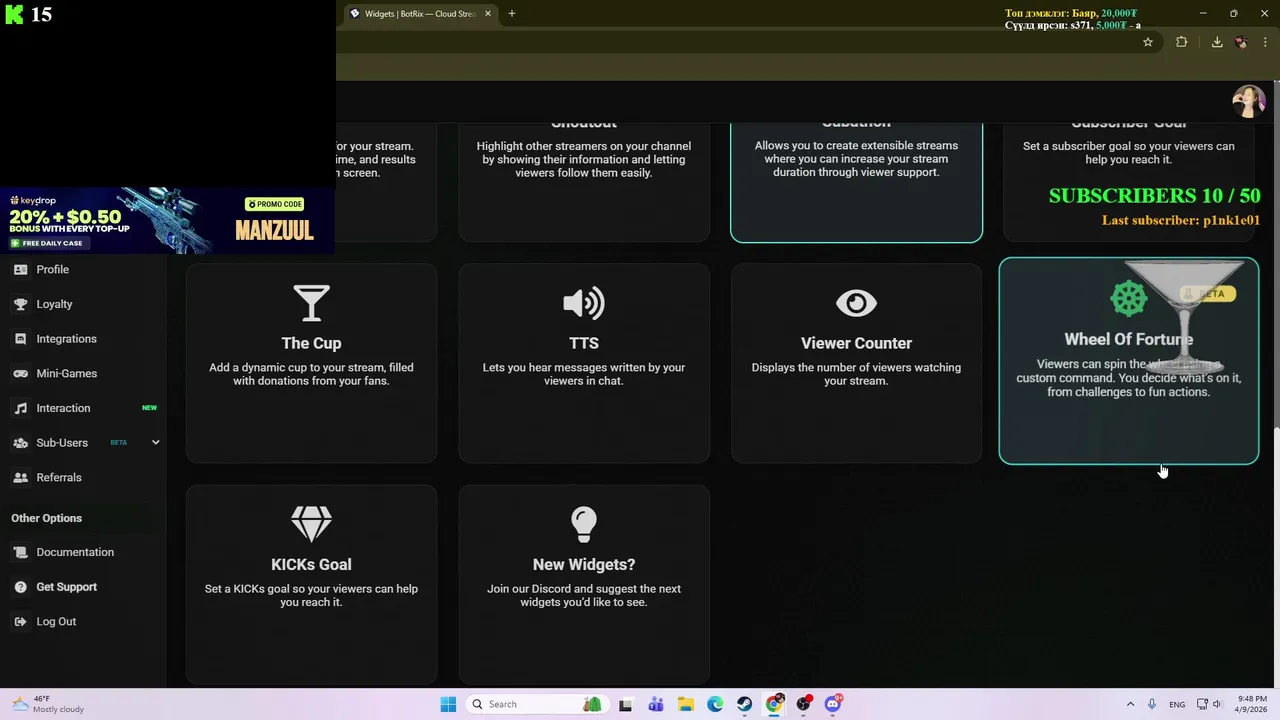Click the Loyalty trophy icon
1280x720 pixels.
pyautogui.click(x=20, y=304)
